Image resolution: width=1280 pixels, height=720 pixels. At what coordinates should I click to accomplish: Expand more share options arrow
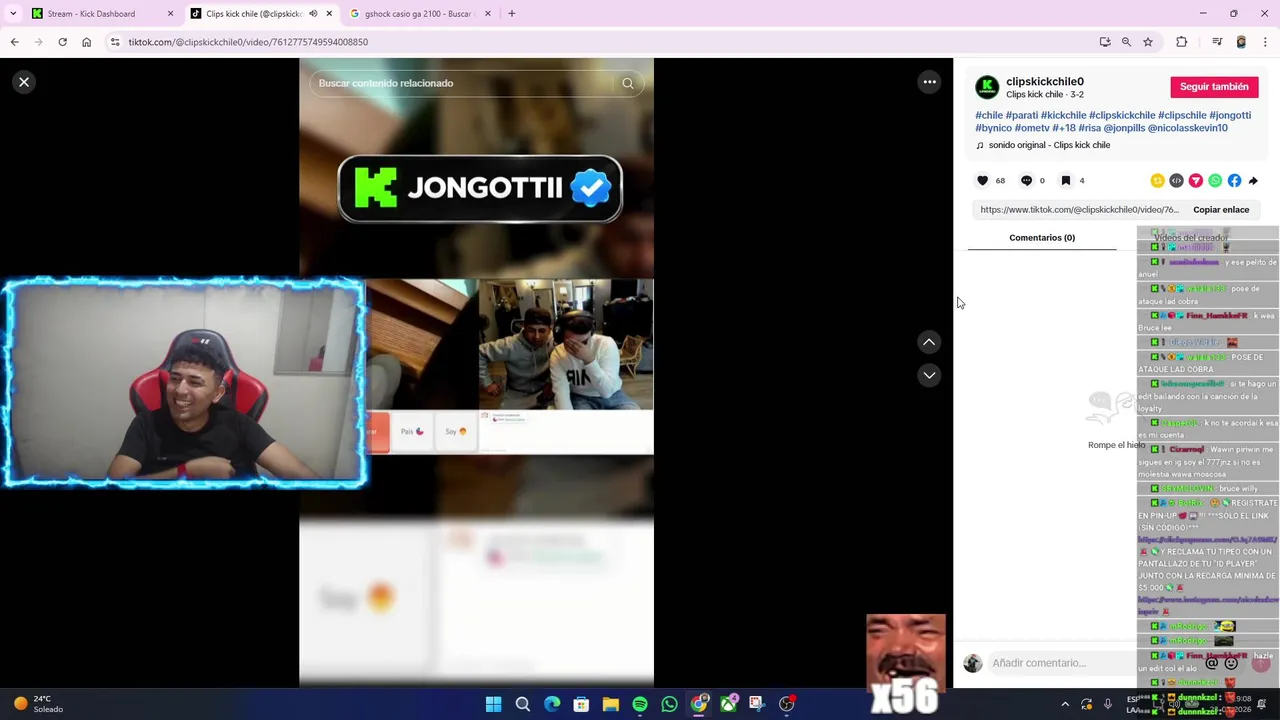[x=1253, y=181]
